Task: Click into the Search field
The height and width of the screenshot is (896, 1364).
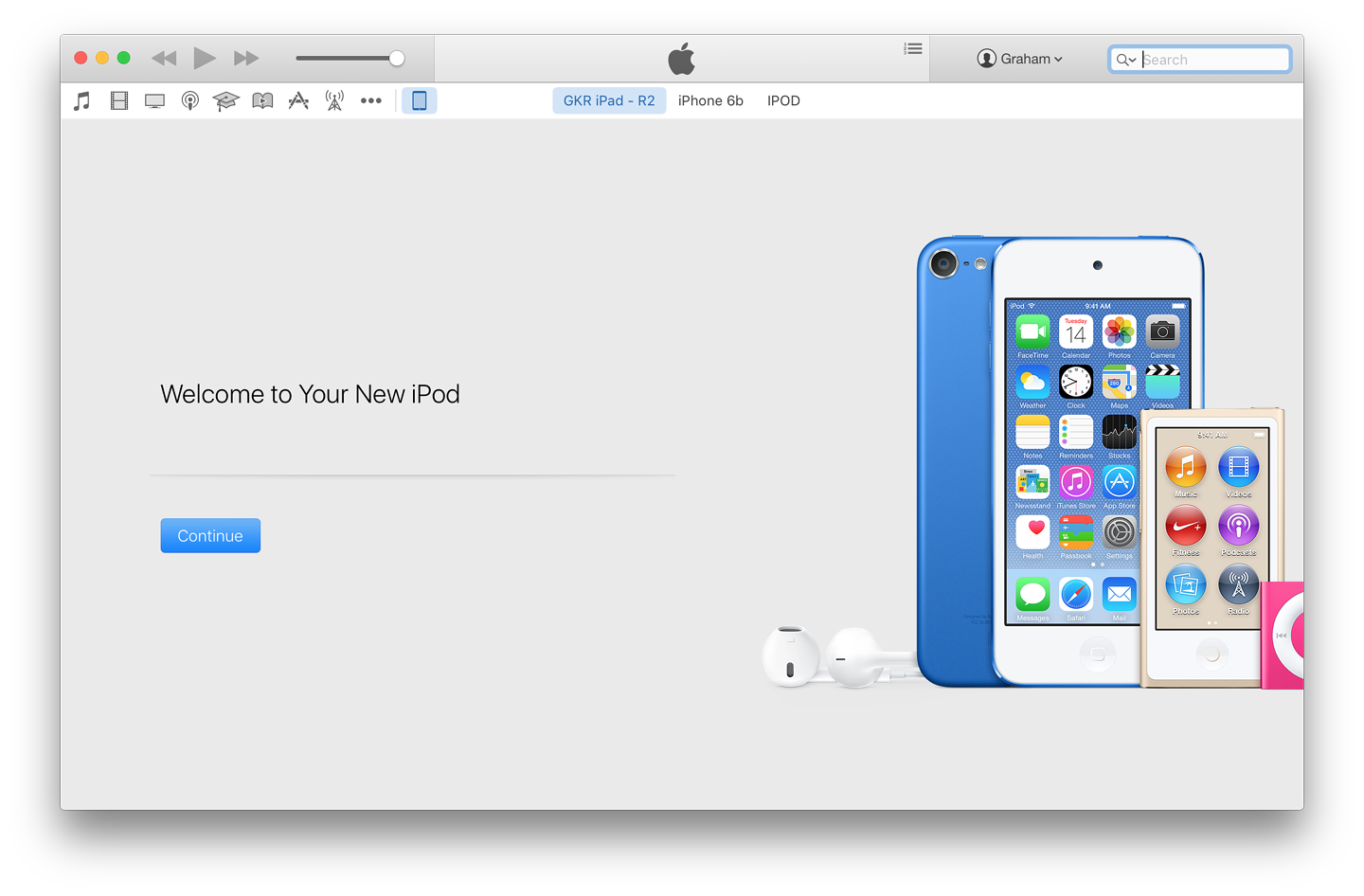Action: [1199, 60]
